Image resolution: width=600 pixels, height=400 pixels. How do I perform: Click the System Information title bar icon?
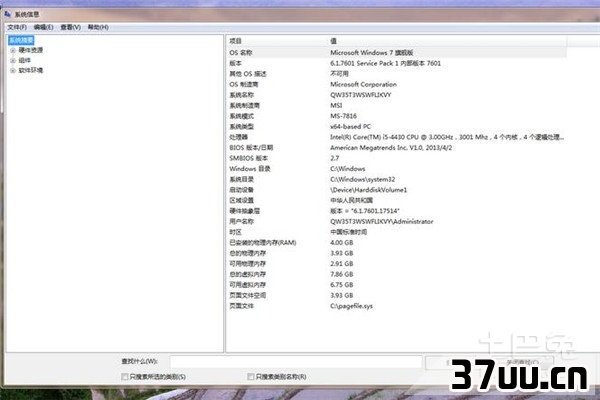[8, 14]
